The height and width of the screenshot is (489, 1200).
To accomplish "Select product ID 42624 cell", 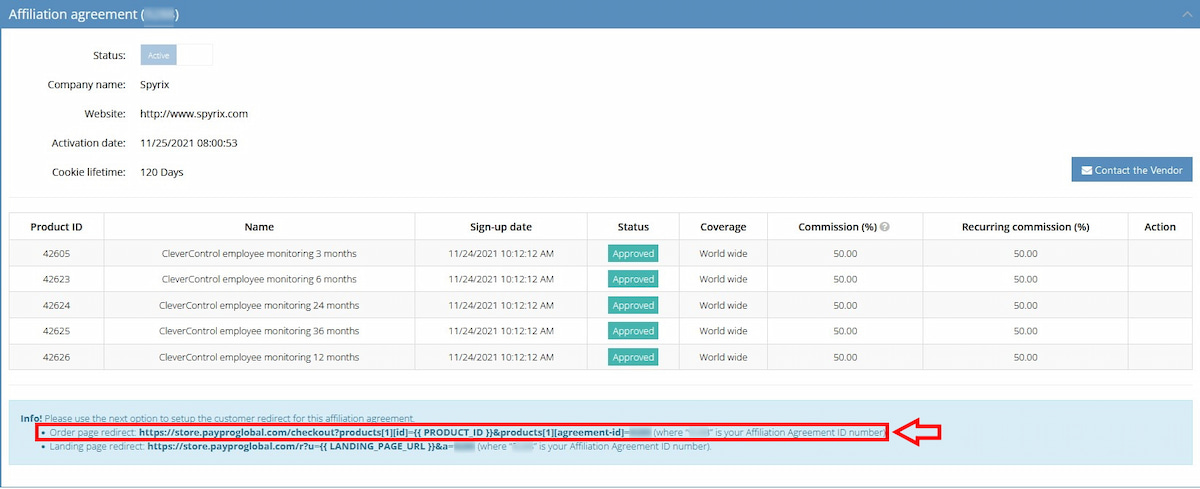I will click(56, 305).
